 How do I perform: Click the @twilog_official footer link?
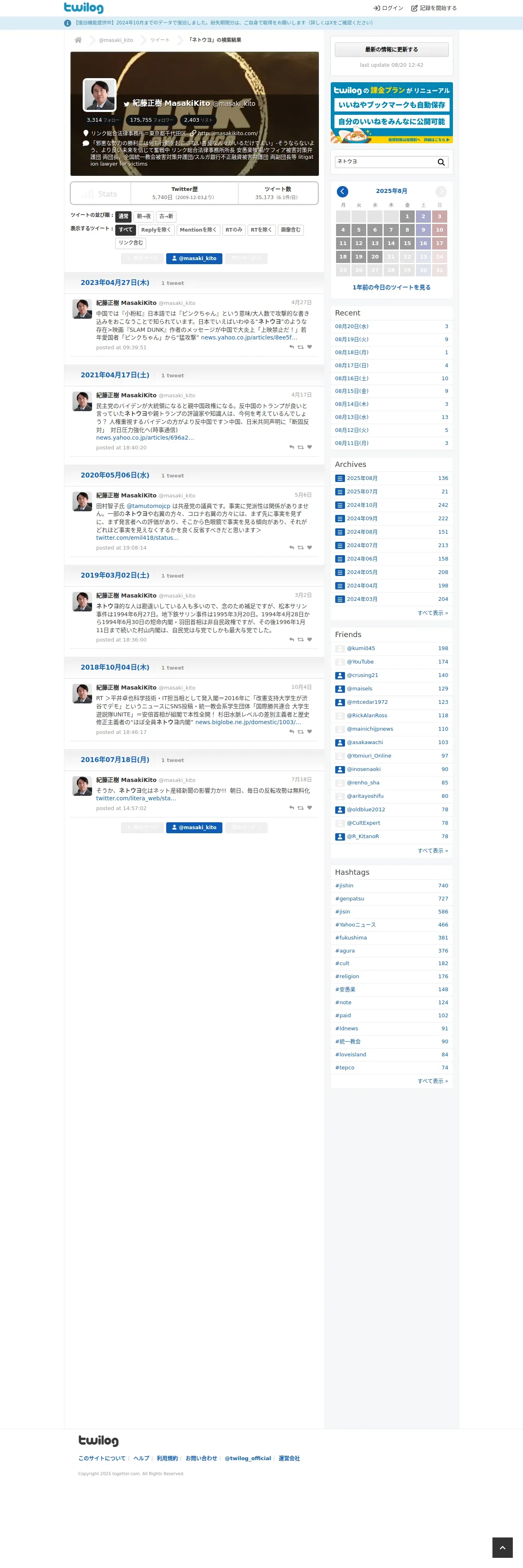[x=248, y=1459]
